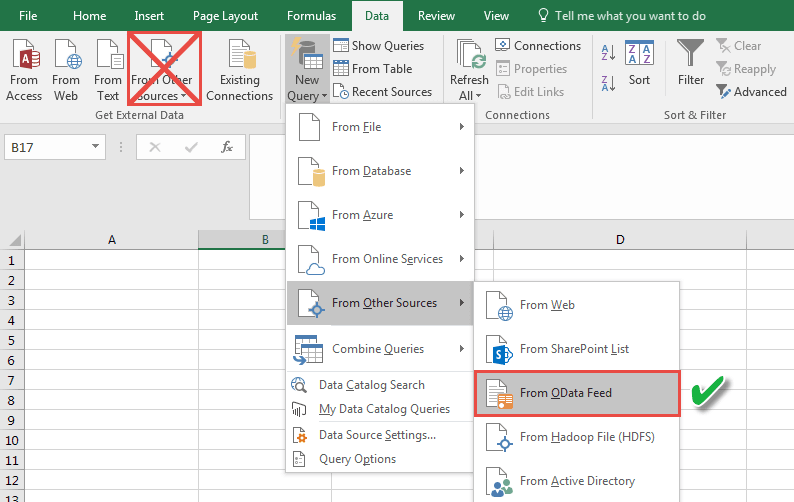The height and width of the screenshot is (502, 794).
Task: Expand From Online Services submenu
Action: click(x=380, y=259)
